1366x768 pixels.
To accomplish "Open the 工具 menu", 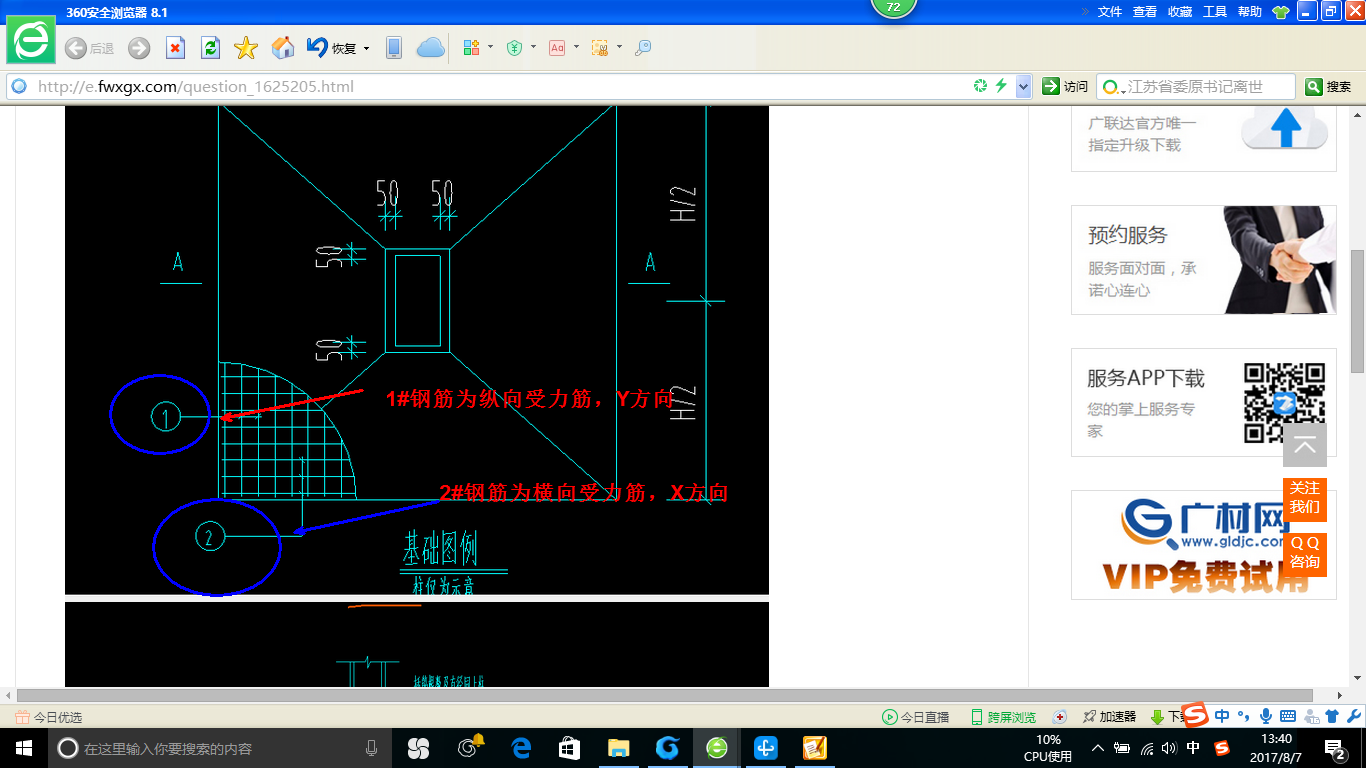I will click(x=1215, y=12).
